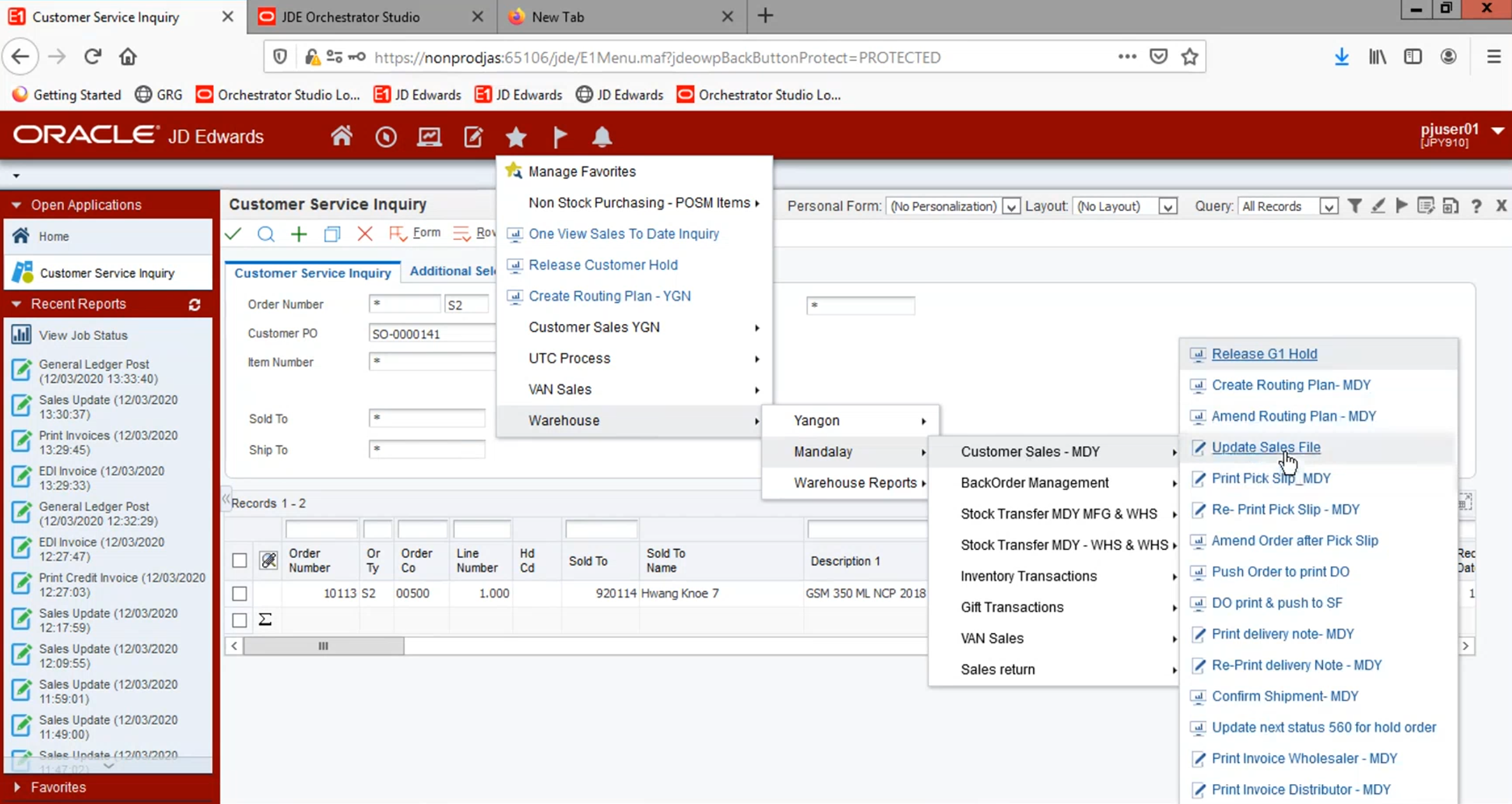Click the Watchlists flag icon
The image size is (1512, 804).
click(x=559, y=136)
